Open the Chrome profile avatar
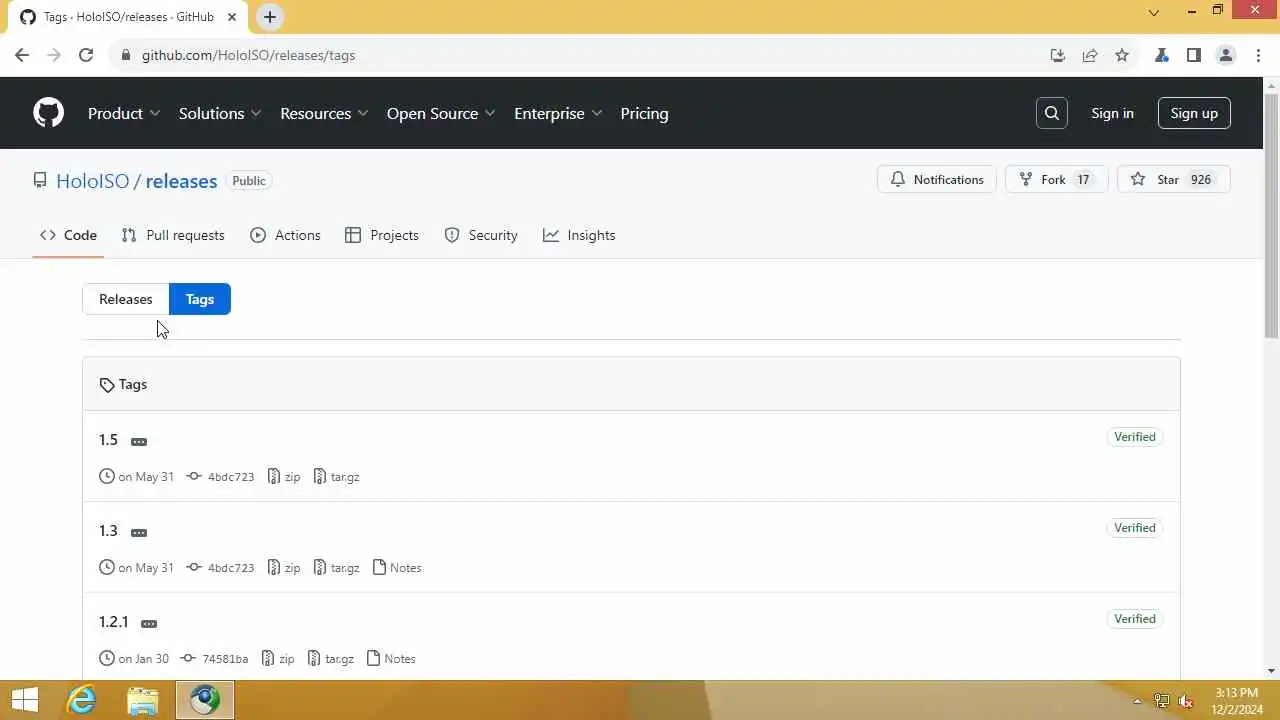The height and width of the screenshot is (720, 1280). click(1226, 55)
